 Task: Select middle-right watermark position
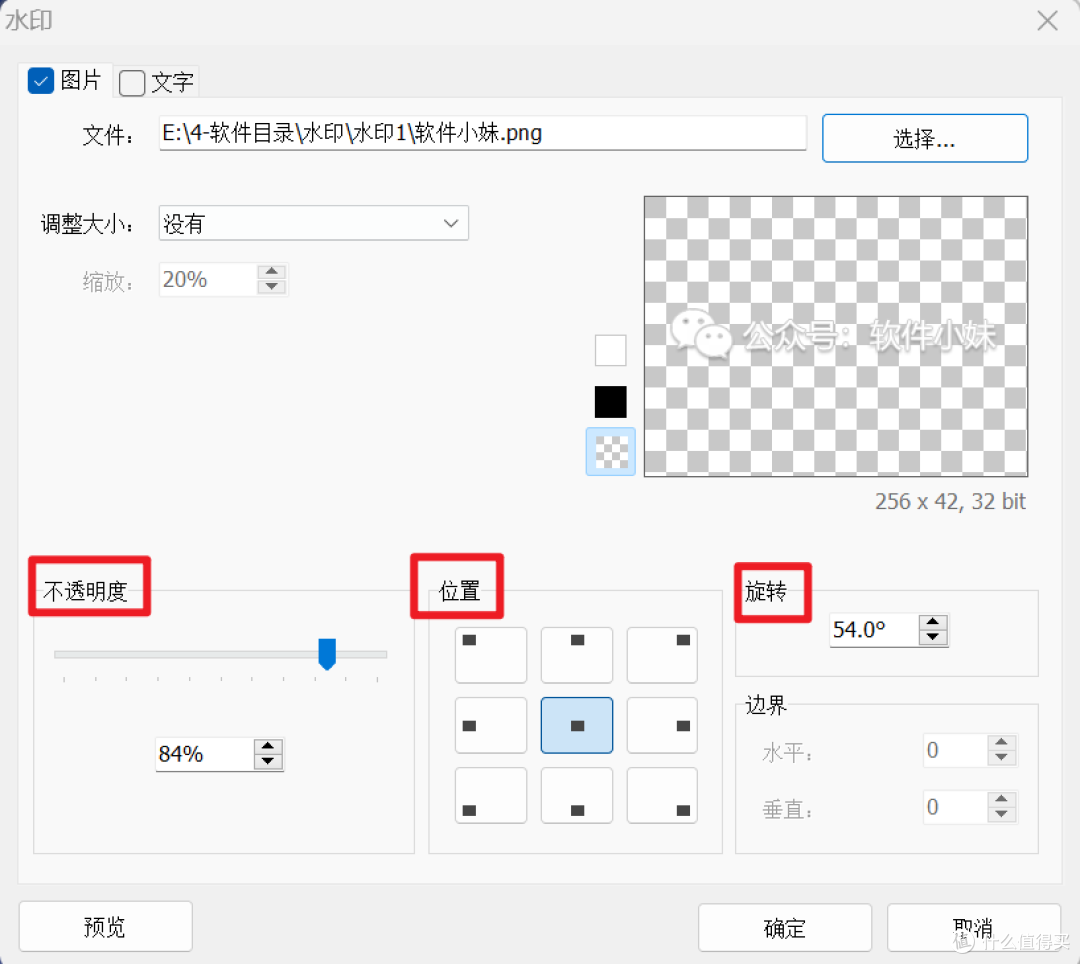coord(662,725)
